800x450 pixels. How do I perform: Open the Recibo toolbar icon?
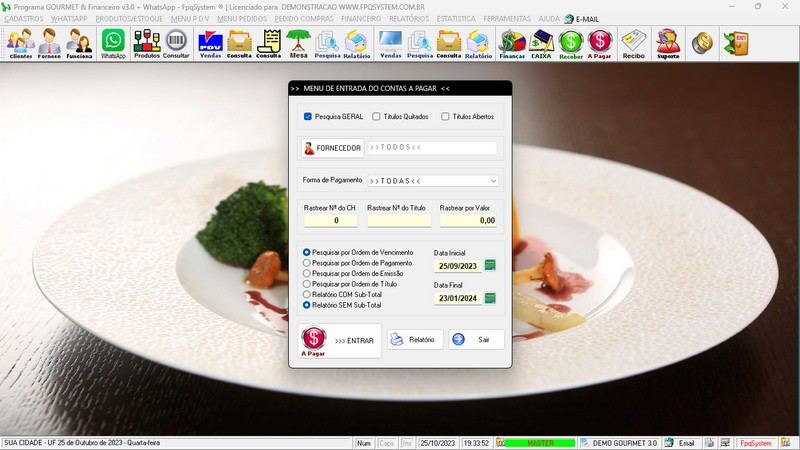[x=634, y=43]
